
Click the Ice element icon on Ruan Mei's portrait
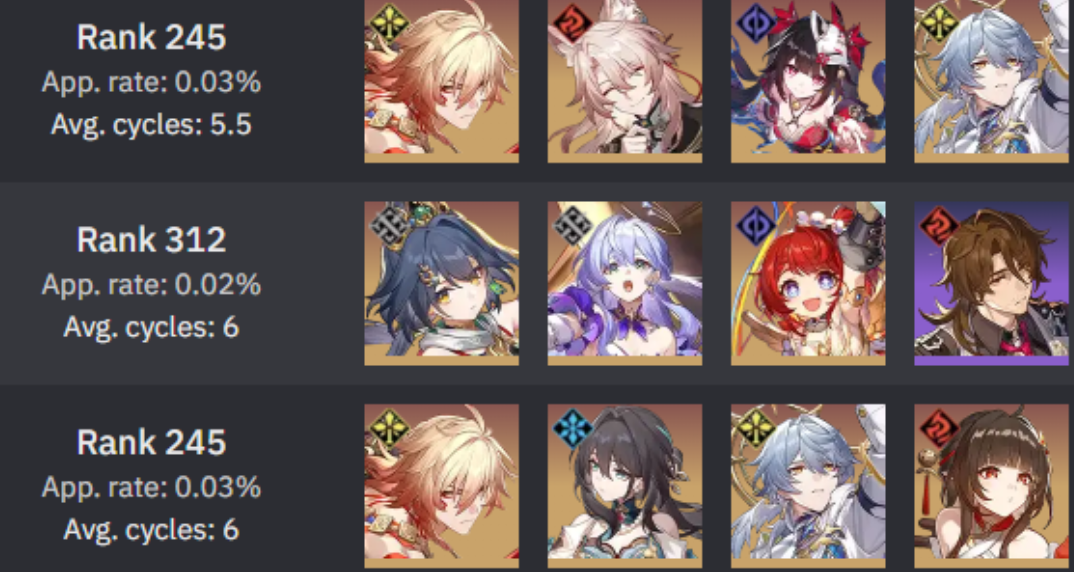[571, 427]
